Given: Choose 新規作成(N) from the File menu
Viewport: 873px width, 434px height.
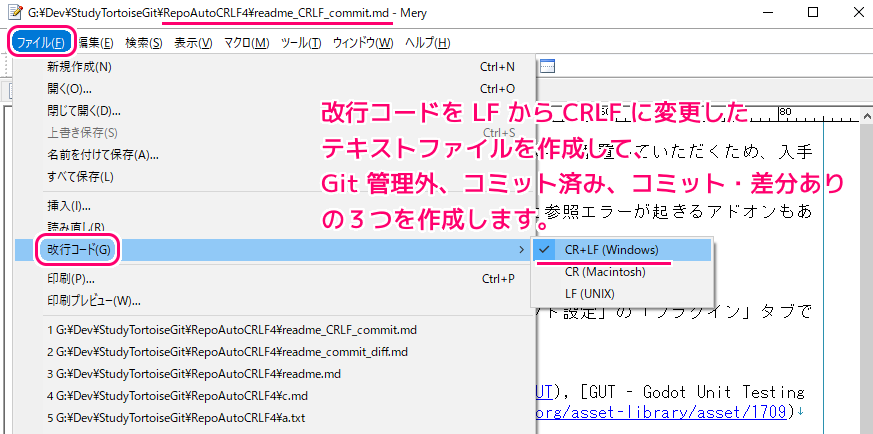Looking at the screenshot, I should point(79,67).
